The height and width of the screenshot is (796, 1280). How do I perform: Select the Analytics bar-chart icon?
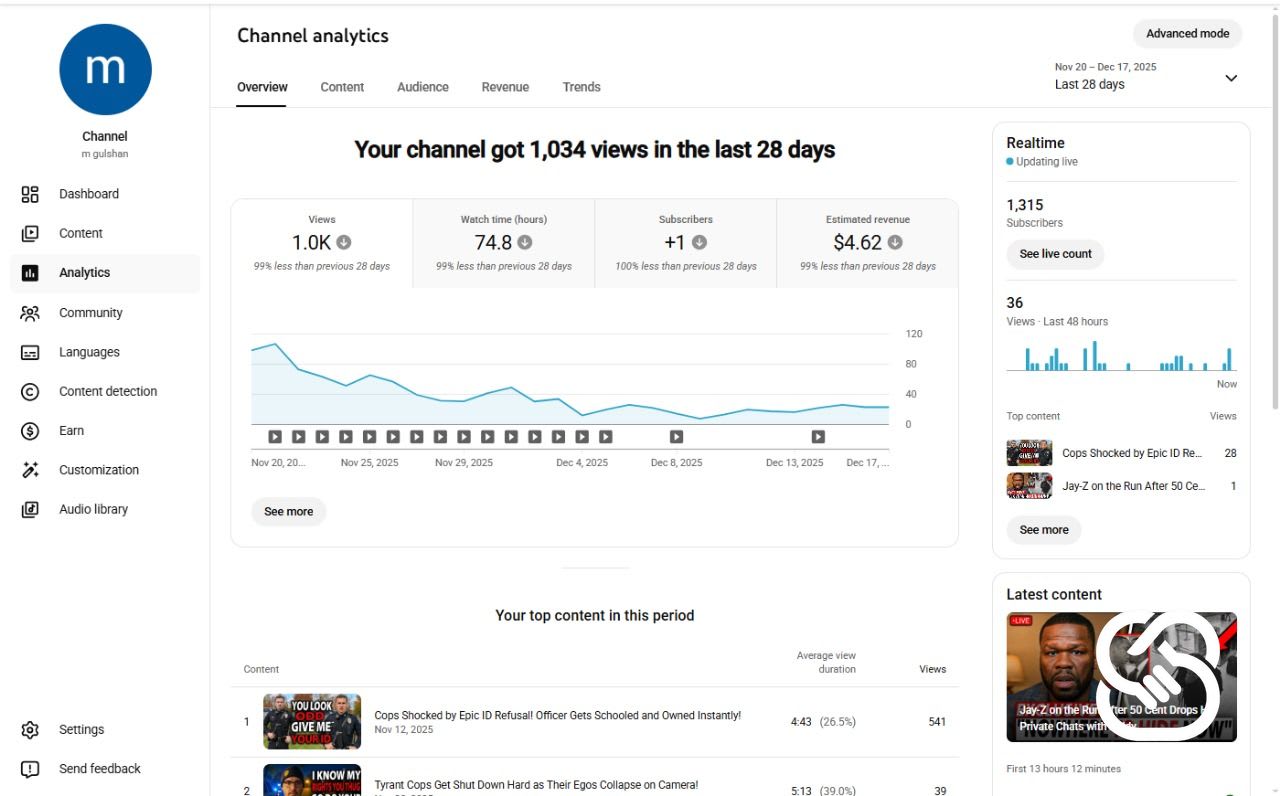[x=30, y=273]
